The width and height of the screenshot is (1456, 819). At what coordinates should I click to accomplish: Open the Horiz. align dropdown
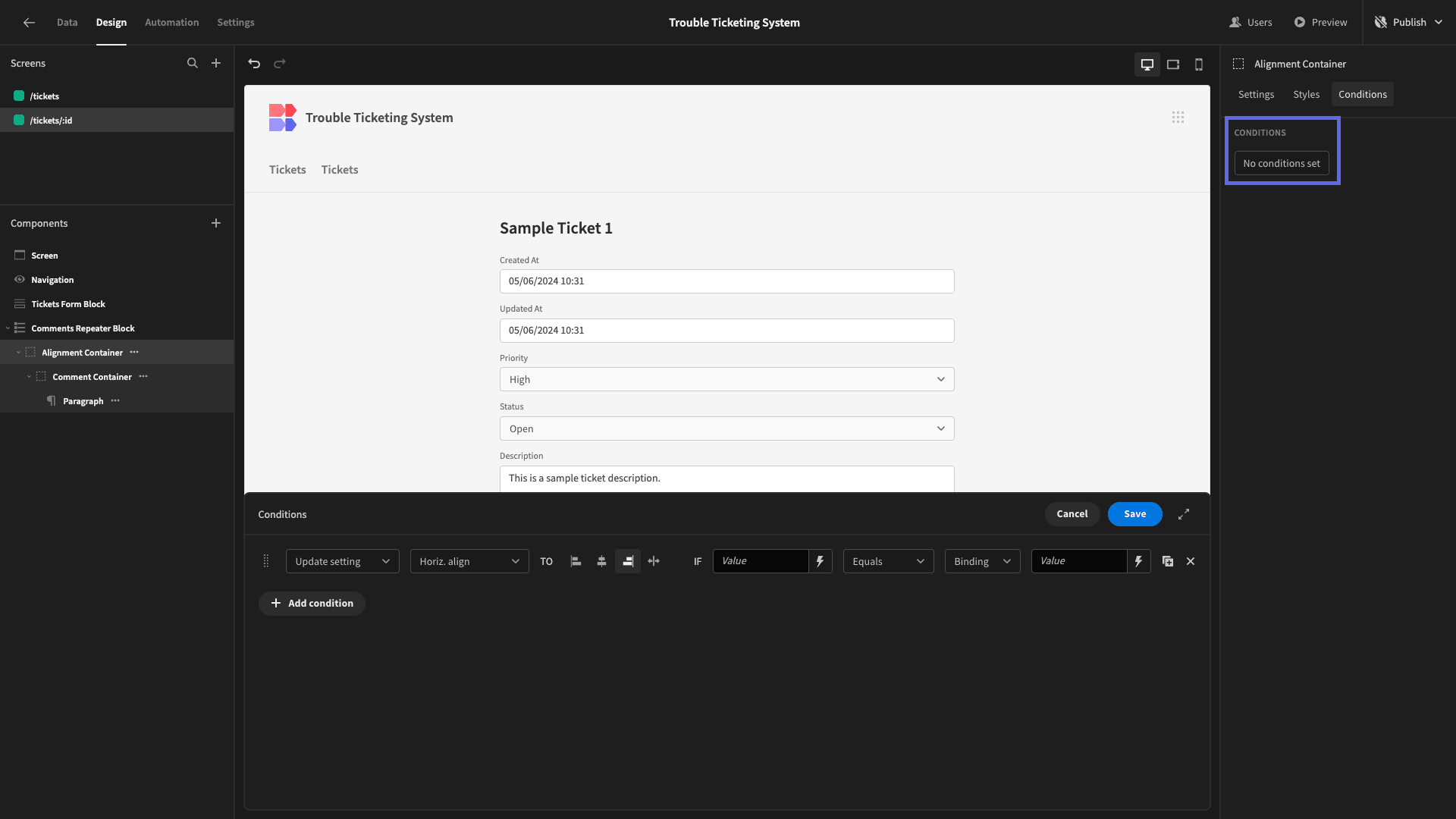click(469, 561)
